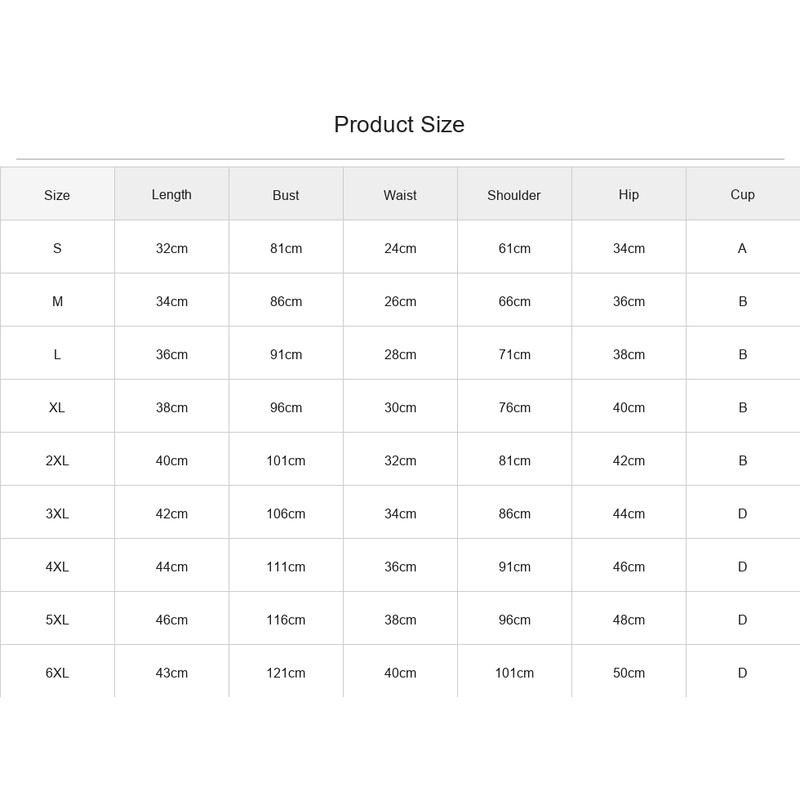Select the 43cm length cell
800x800 pixels.
[171, 673]
